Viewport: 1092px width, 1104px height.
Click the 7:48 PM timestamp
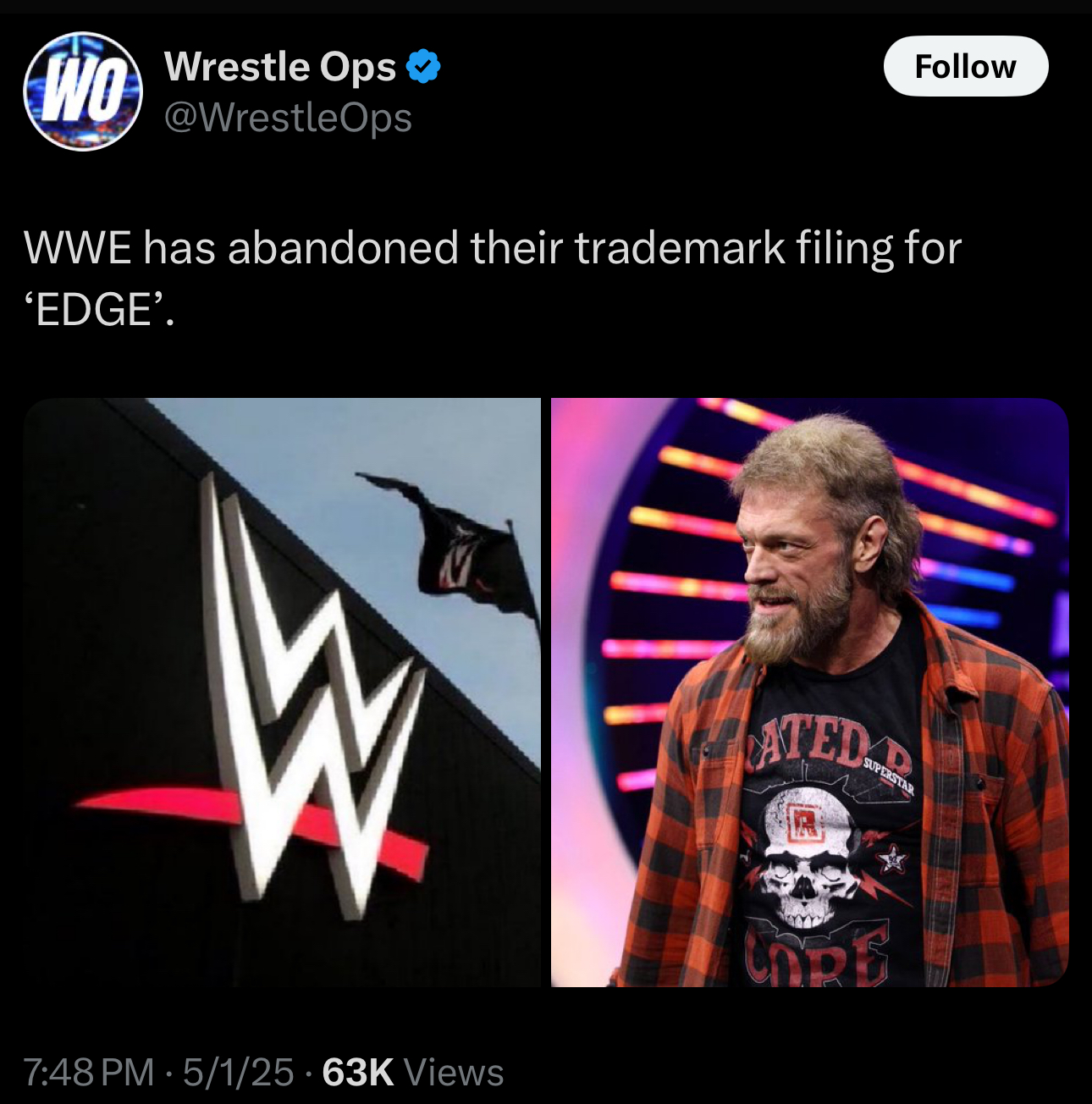[89, 1072]
